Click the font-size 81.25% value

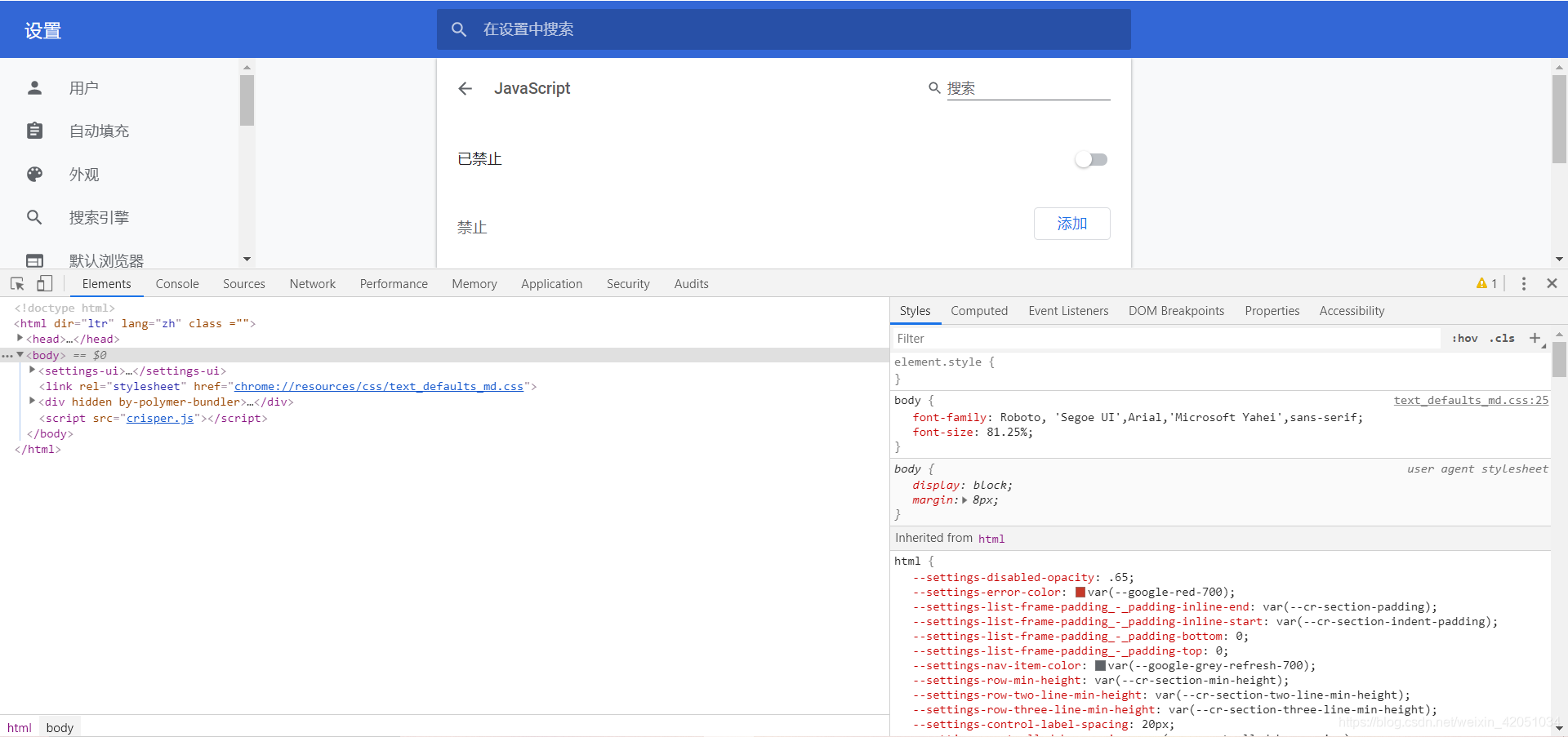pos(1008,432)
